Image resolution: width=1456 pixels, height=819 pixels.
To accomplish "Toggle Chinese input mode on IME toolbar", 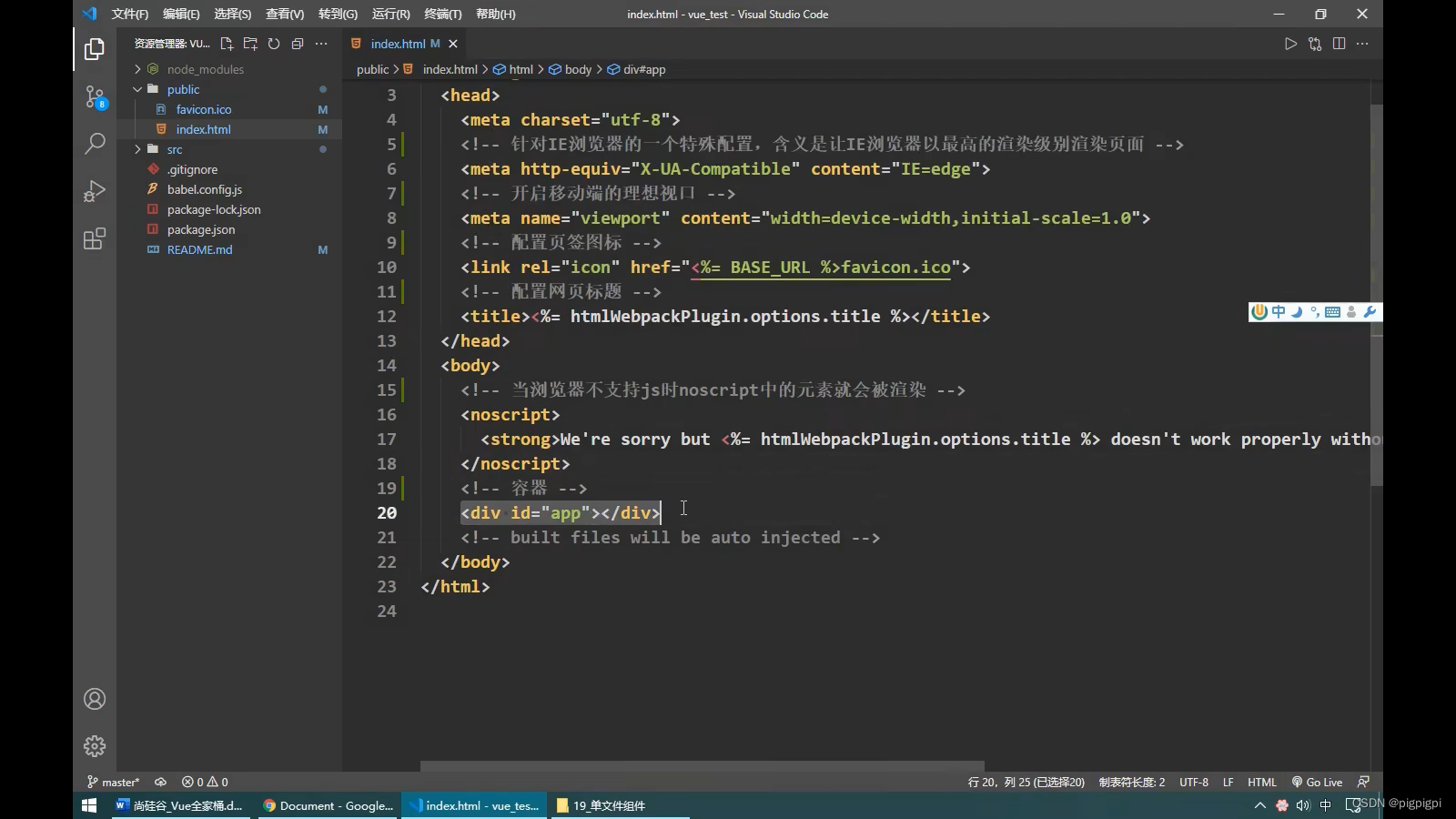I will 1279,312.
